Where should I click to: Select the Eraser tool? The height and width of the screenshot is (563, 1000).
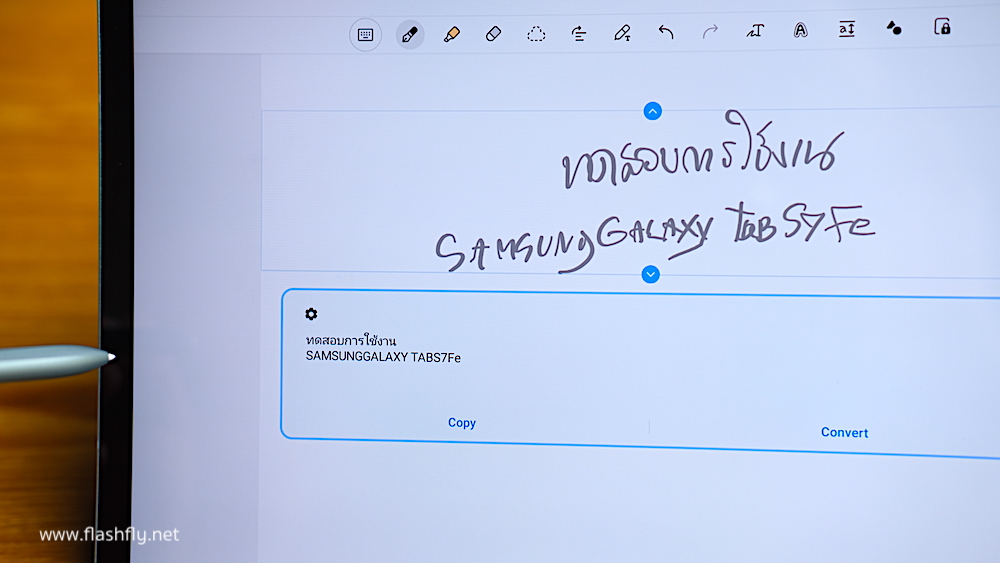coord(493,34)
